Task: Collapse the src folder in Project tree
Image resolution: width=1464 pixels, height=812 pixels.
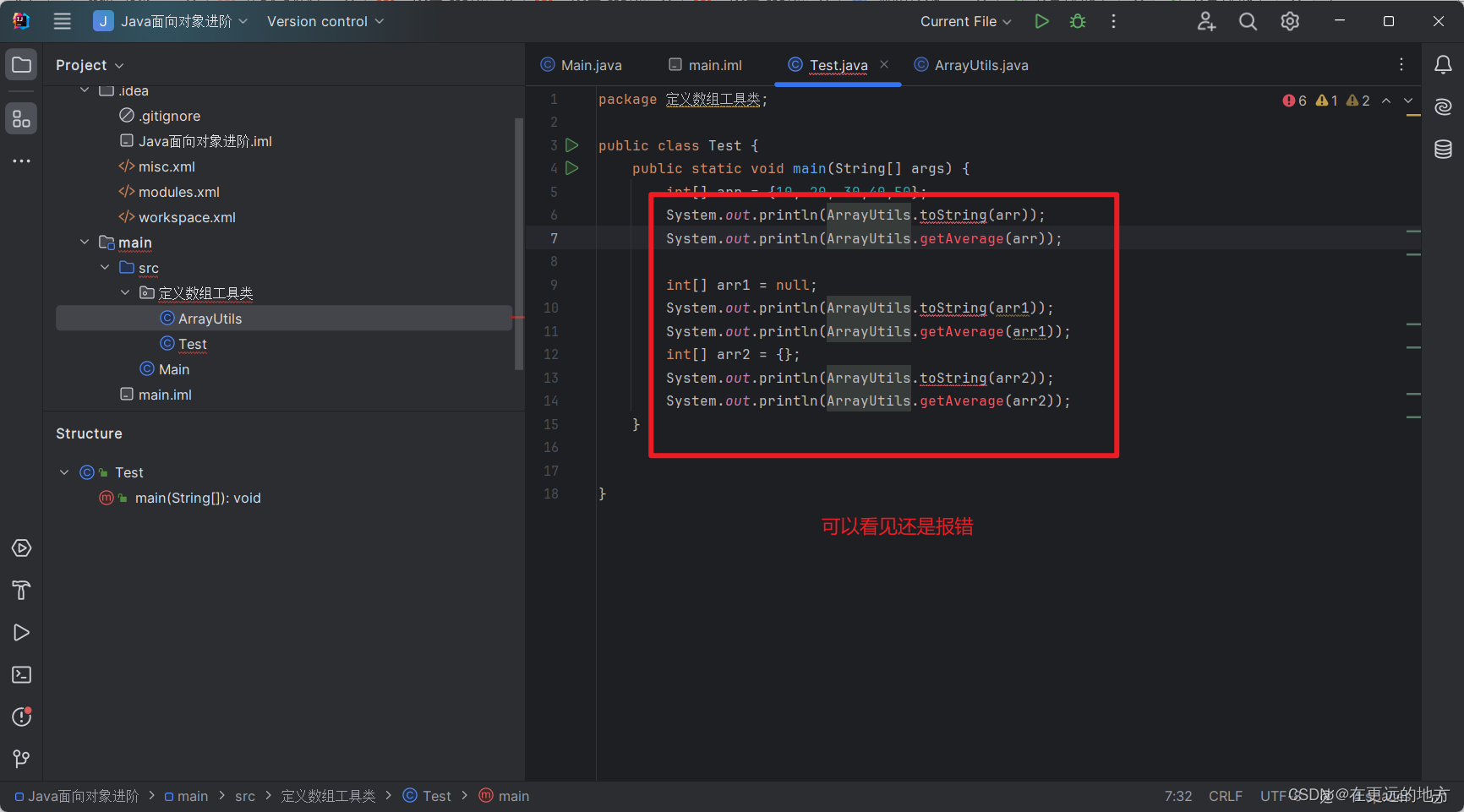Action: pos(105,267)
